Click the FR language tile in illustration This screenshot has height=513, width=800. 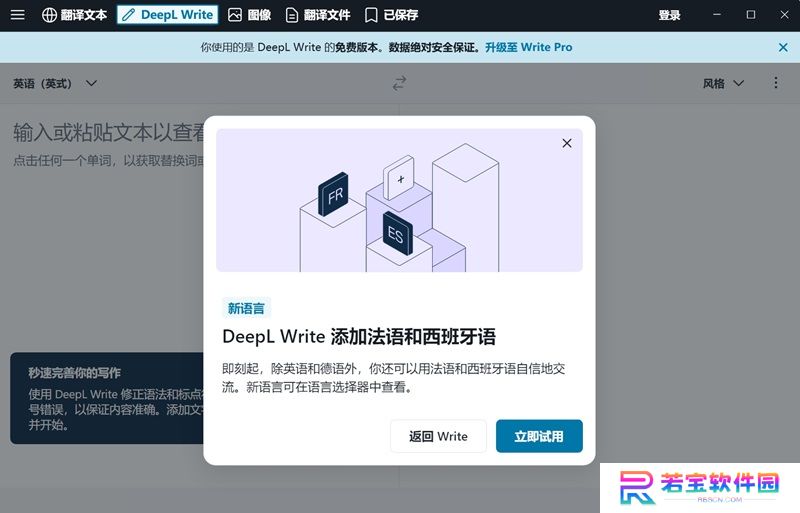click(x=334, y=194)
